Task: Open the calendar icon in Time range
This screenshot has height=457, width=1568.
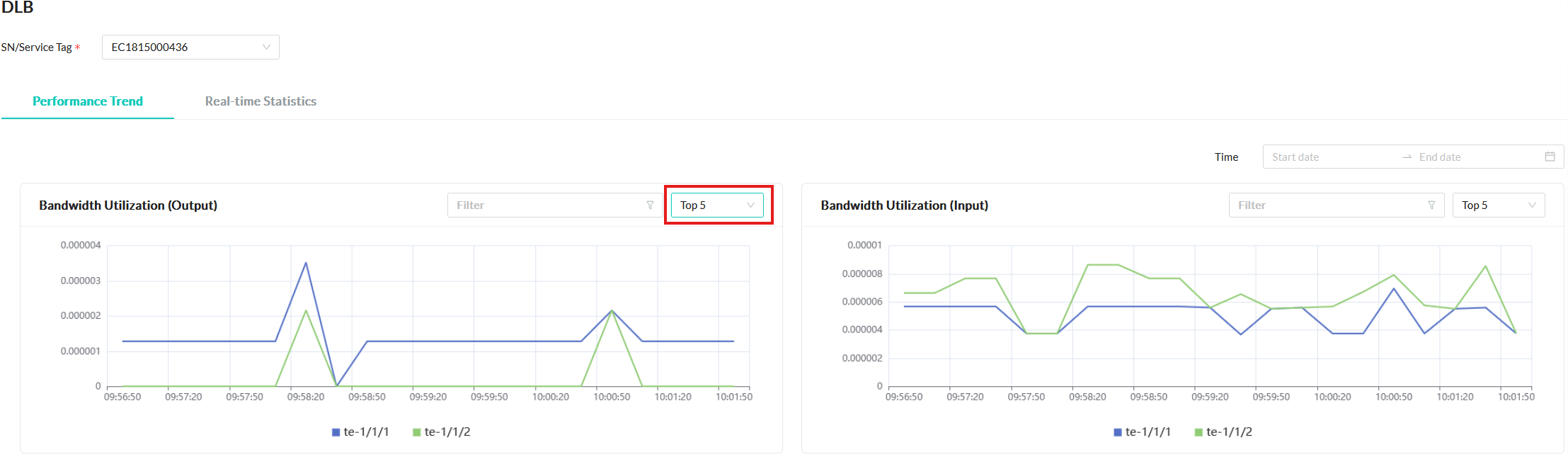Action: tap(1550, 157)
